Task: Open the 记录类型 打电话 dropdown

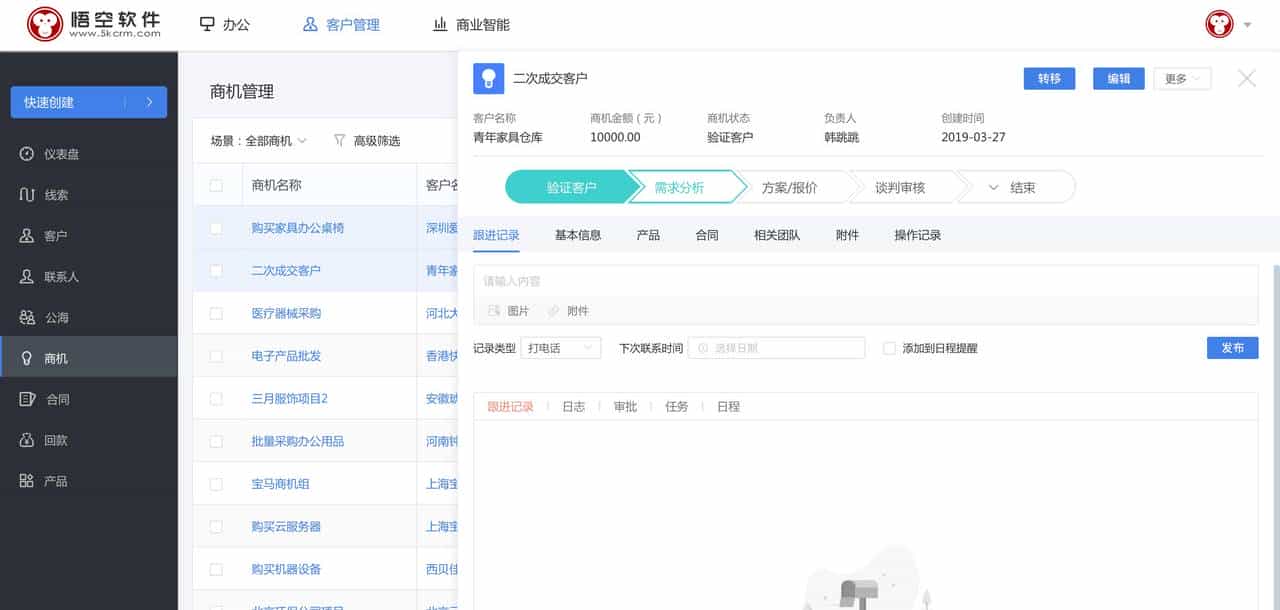Action: click(x=560, y=347)
